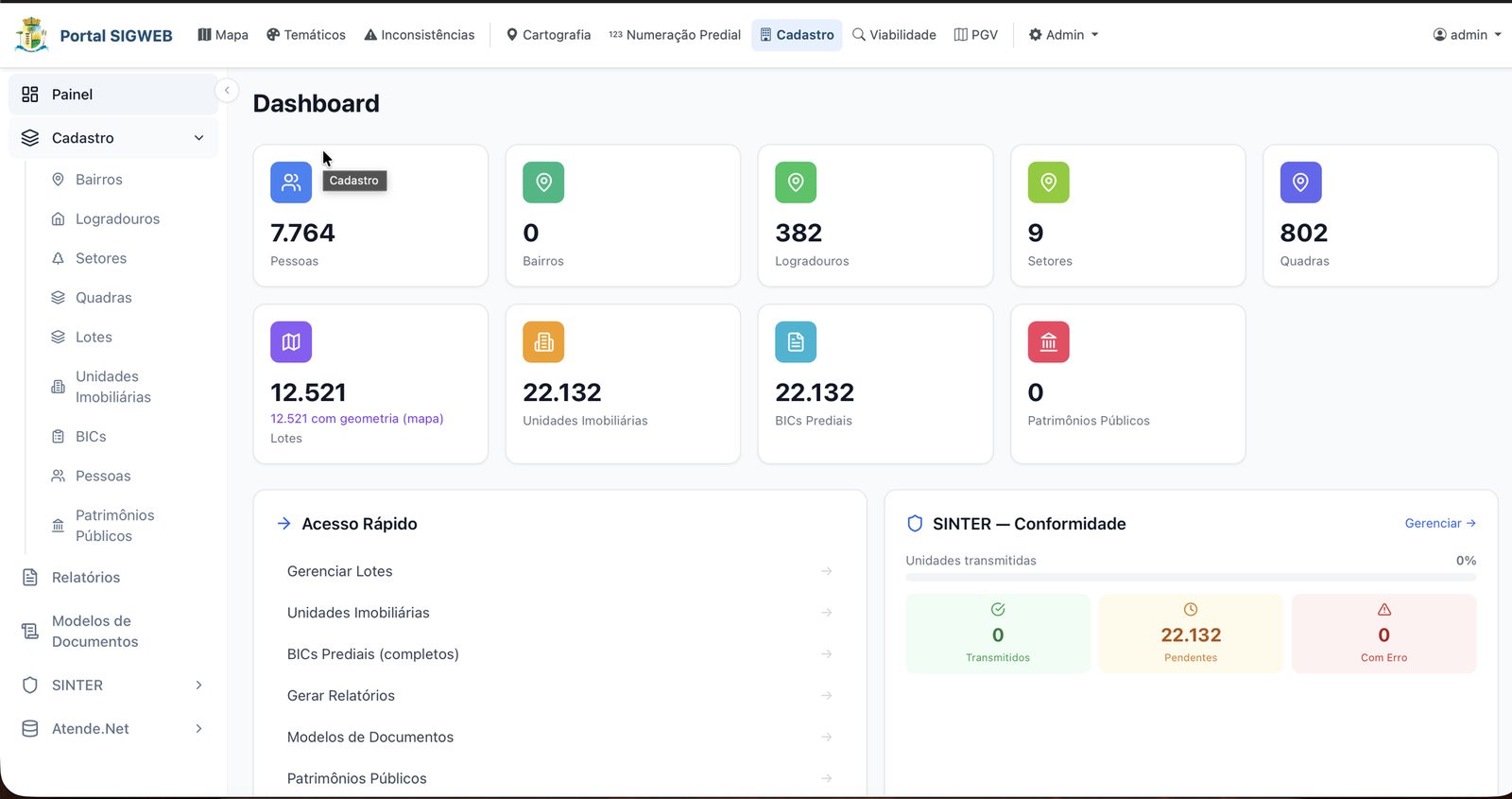Image resolution: width=1512 pixels, height=799 pixels.
Task: Open the Temáticos navigation item
Action: pyautogui.click(x=306, y=35)
